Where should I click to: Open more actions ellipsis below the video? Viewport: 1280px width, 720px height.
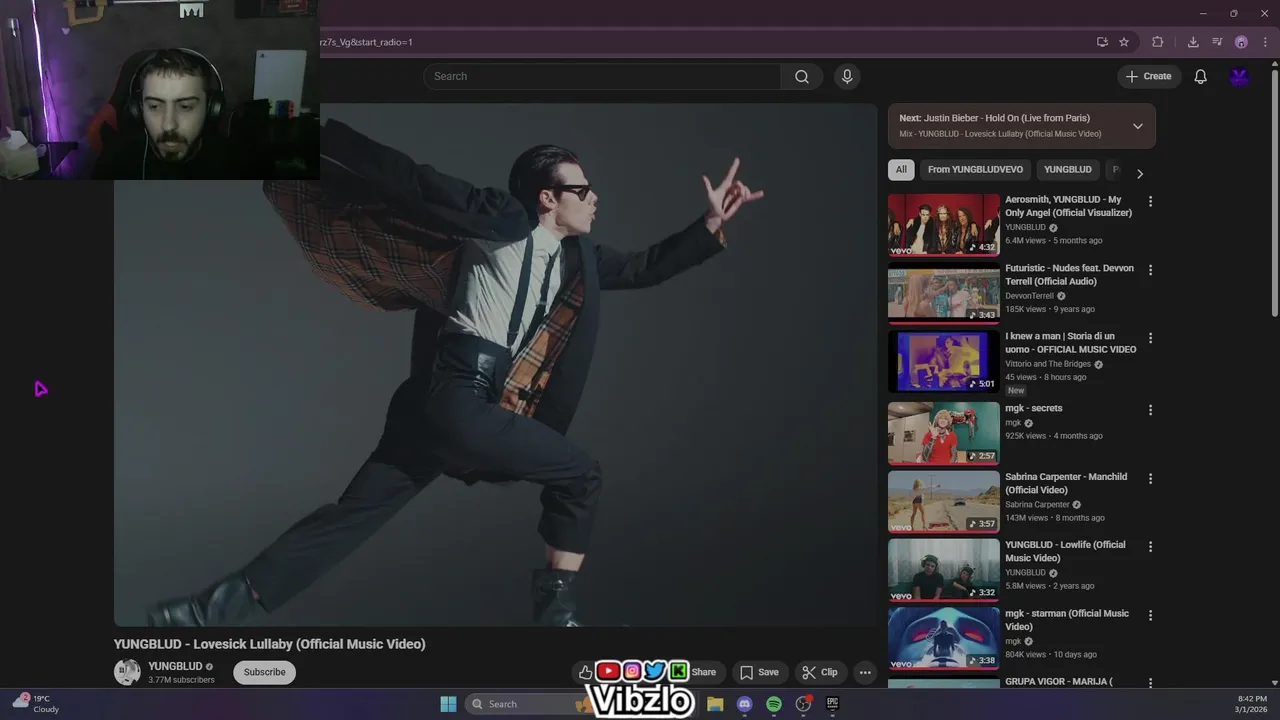point(865,672)
